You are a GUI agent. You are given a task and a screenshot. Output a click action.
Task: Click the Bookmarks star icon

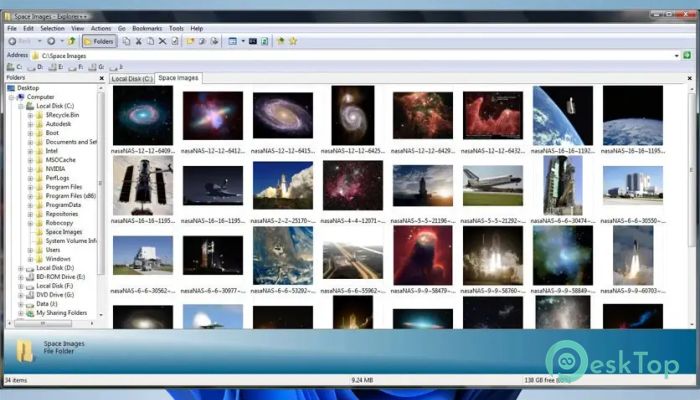tap(293, 41)
